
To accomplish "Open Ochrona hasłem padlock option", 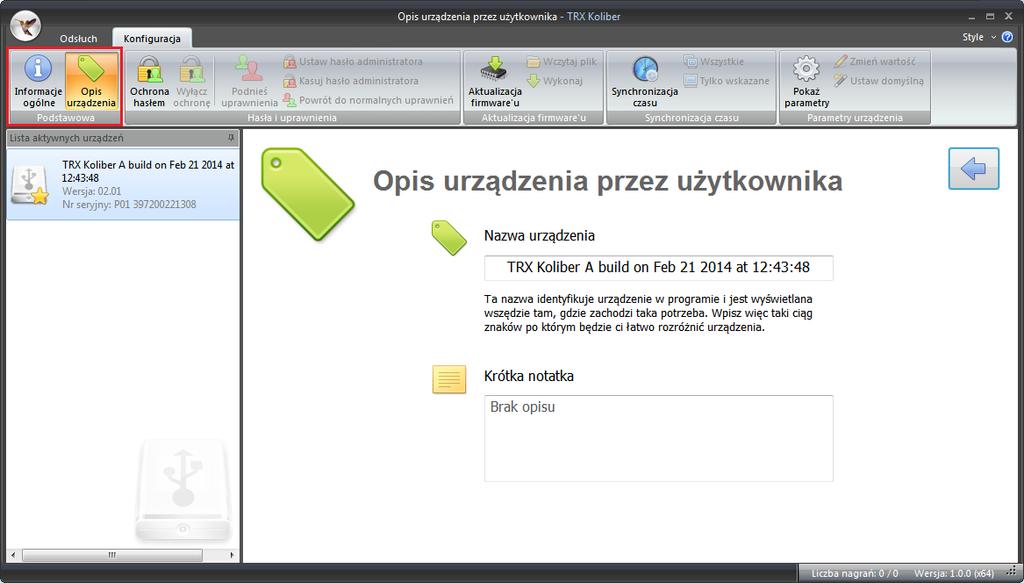I will click(x=149, y=81).
